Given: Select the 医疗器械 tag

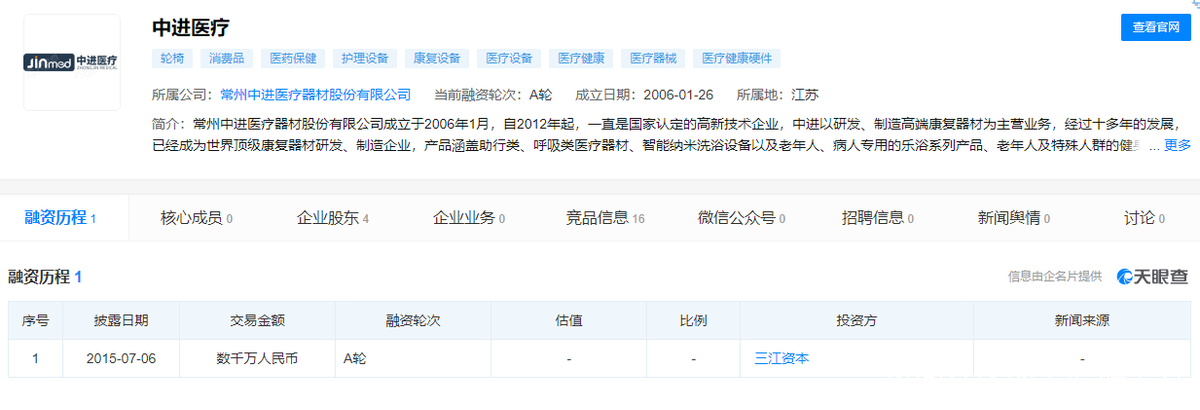Looking at the screenshot, I should [x=653, y=59].
